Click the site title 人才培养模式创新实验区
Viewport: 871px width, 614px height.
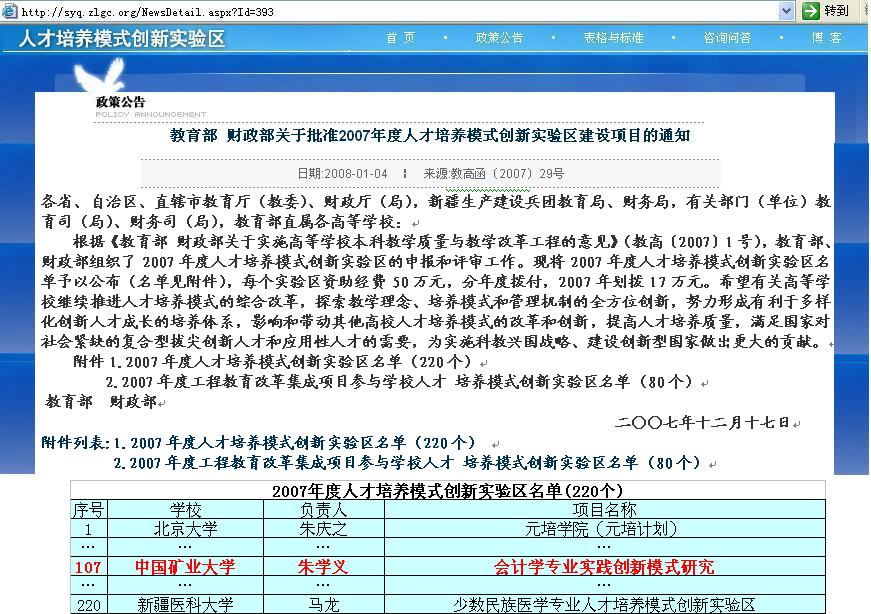122,38
